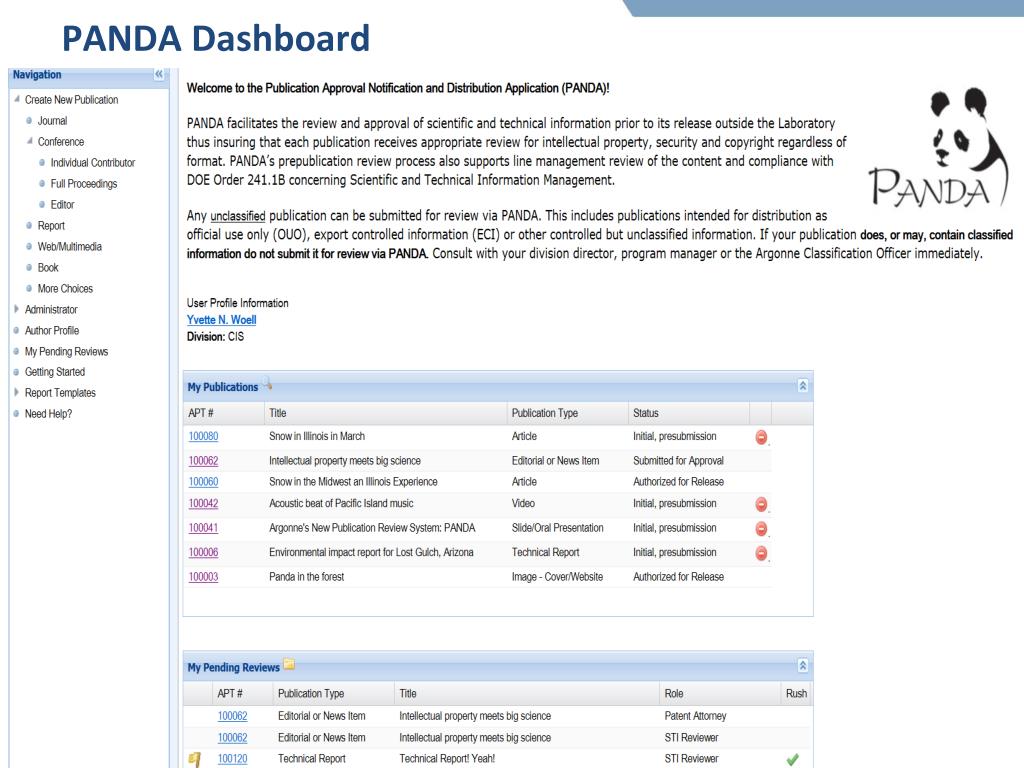Sort pending reviews by Rush column

(x=796, y=694)
